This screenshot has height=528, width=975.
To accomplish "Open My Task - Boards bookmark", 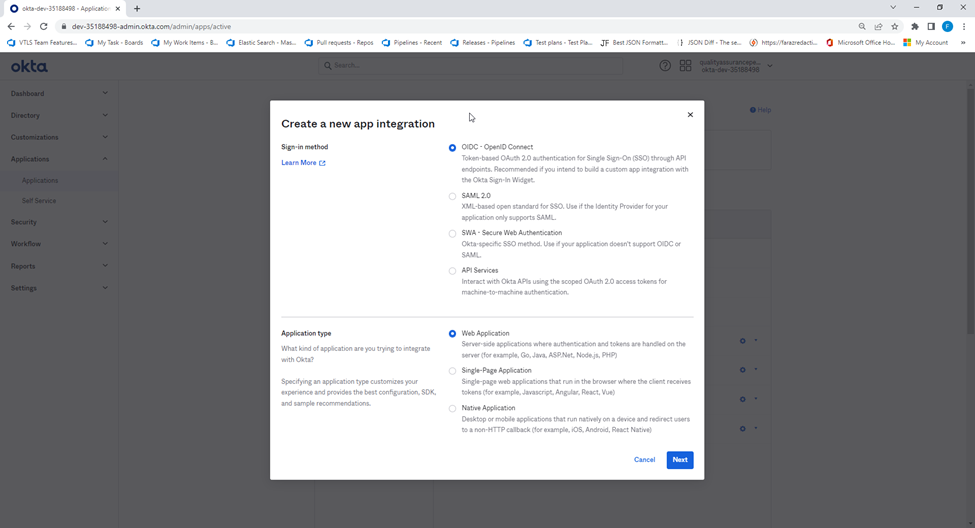I will 114,43.
